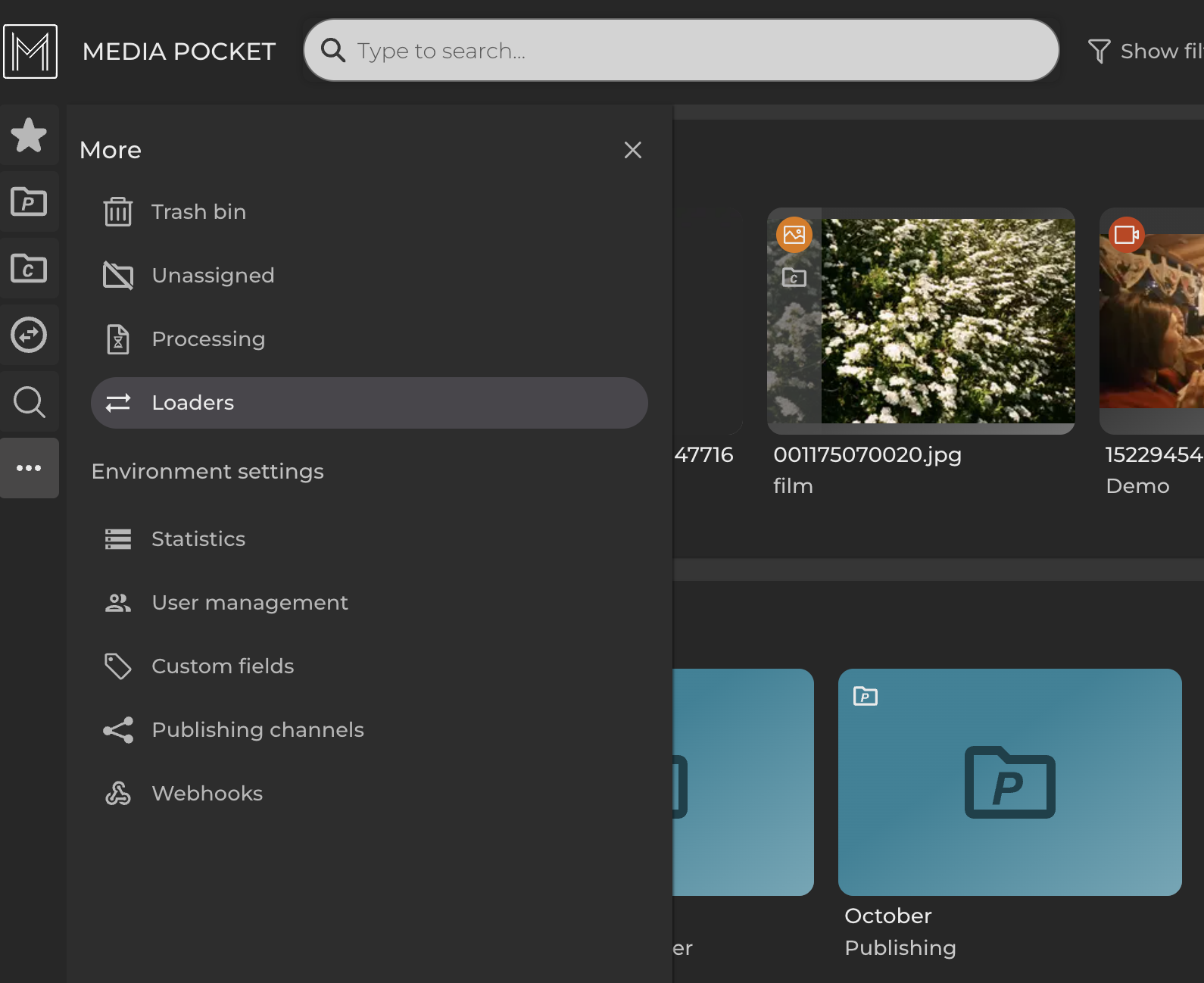The width and height of the screenshot is (1204, 983).
Task: Click the Media Pocket logo icon
Action: (30, 51)
